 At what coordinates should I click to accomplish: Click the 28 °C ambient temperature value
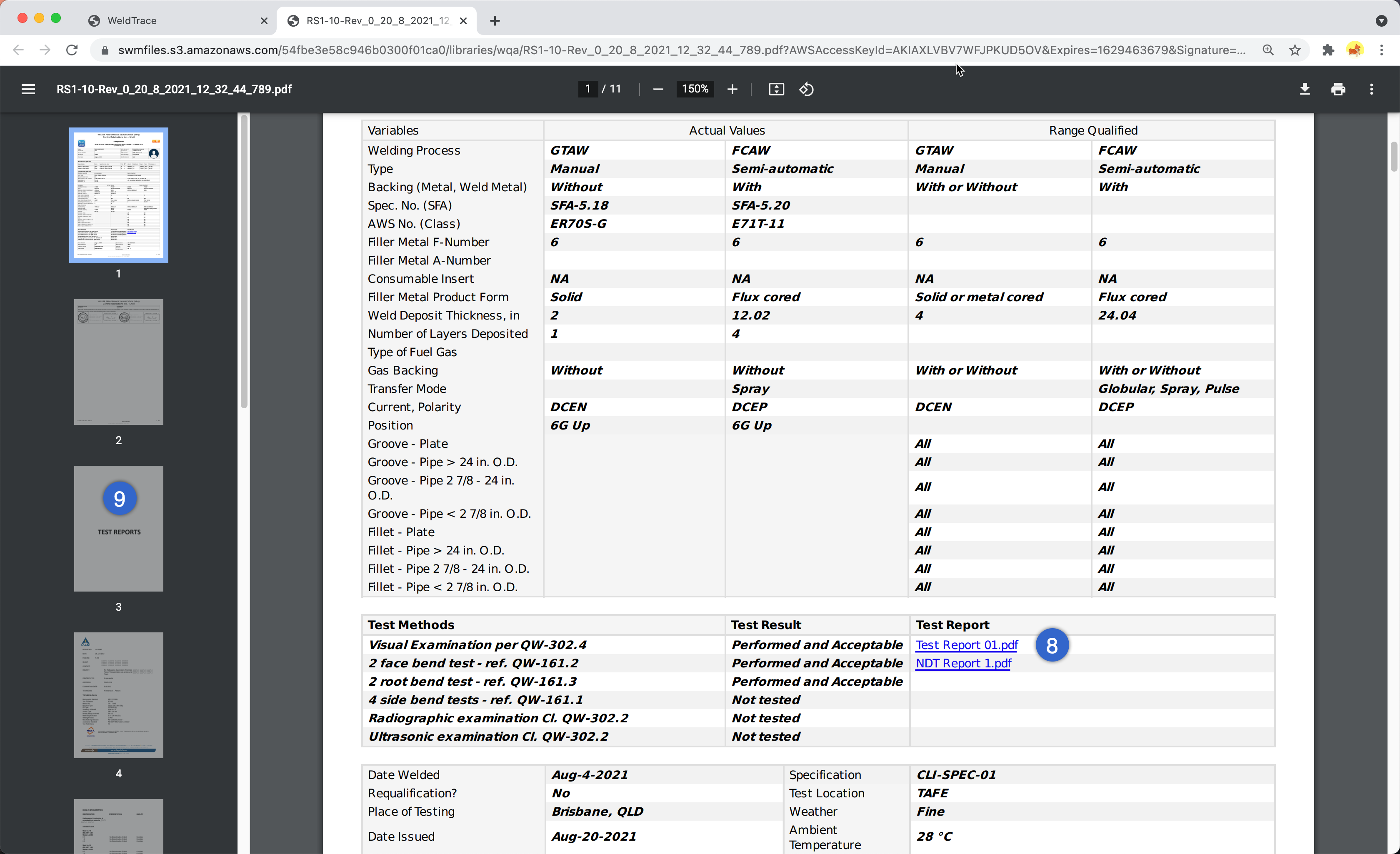coord(934,837)
